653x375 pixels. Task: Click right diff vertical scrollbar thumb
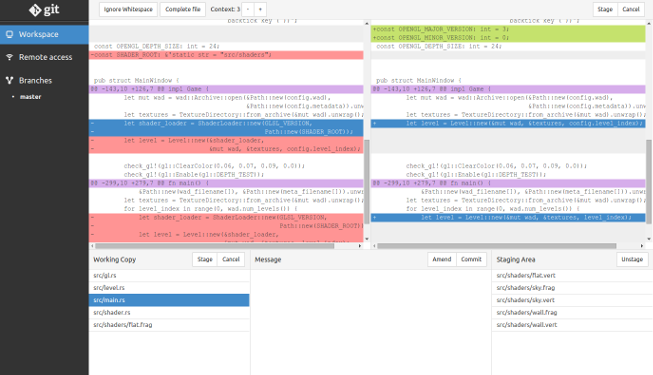pyautogui.click(x=649, y=182)
